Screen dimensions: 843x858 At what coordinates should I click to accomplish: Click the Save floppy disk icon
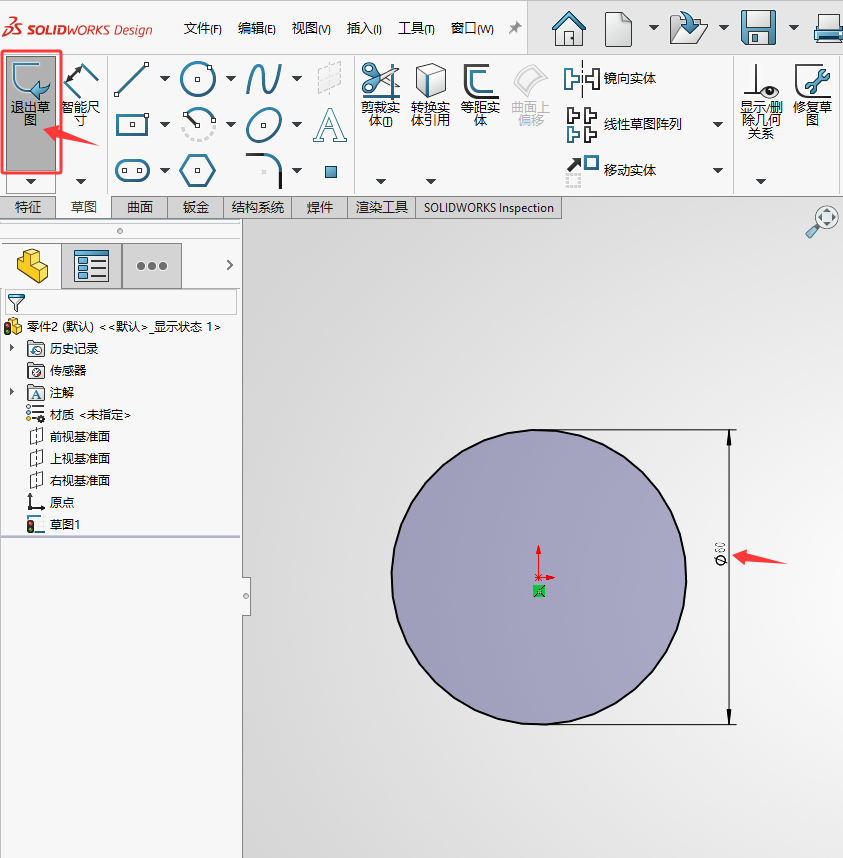pos(758,27)
